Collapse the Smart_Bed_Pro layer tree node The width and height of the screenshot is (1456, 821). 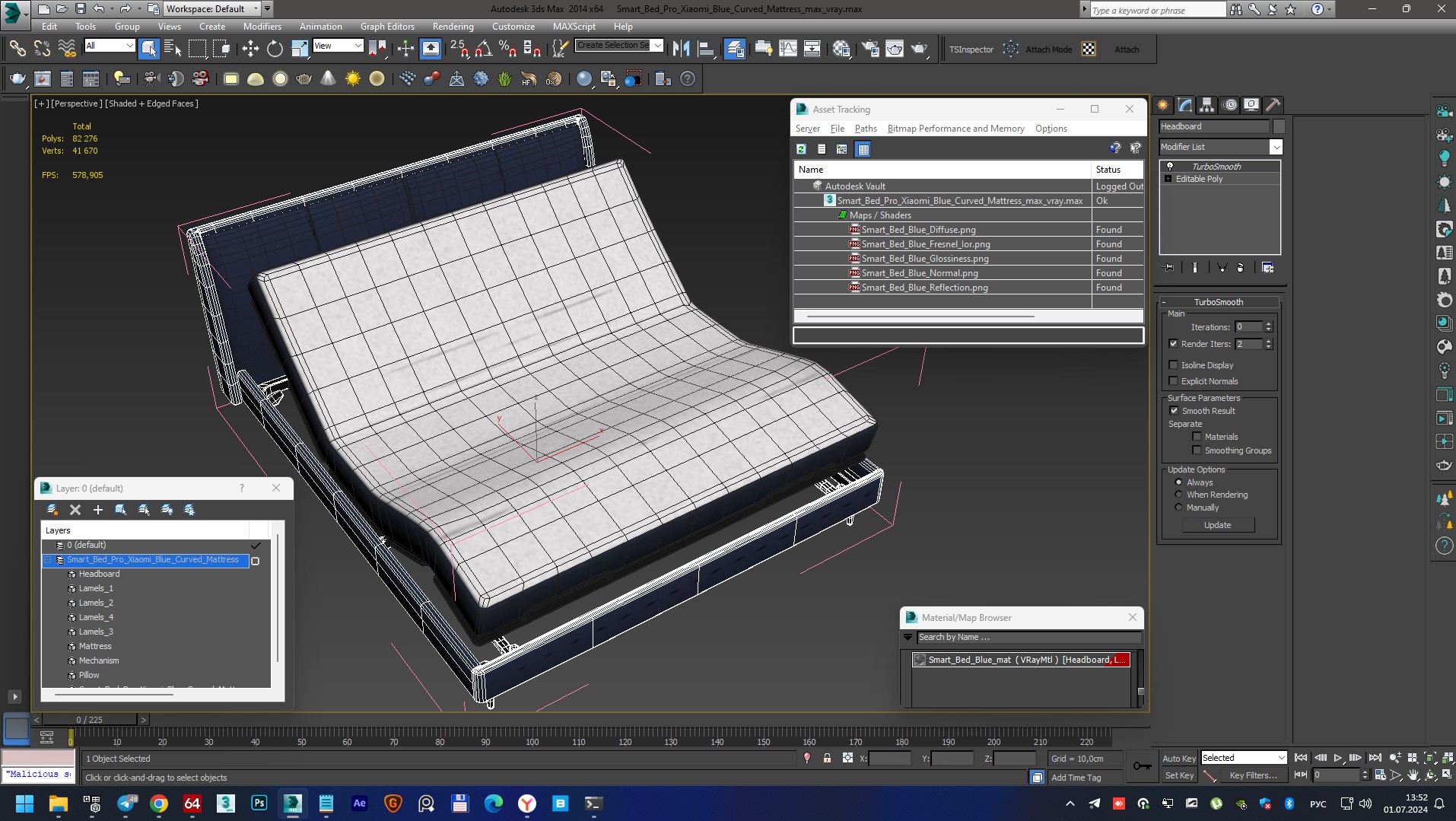pyautogui.click(x=48, y=560)
